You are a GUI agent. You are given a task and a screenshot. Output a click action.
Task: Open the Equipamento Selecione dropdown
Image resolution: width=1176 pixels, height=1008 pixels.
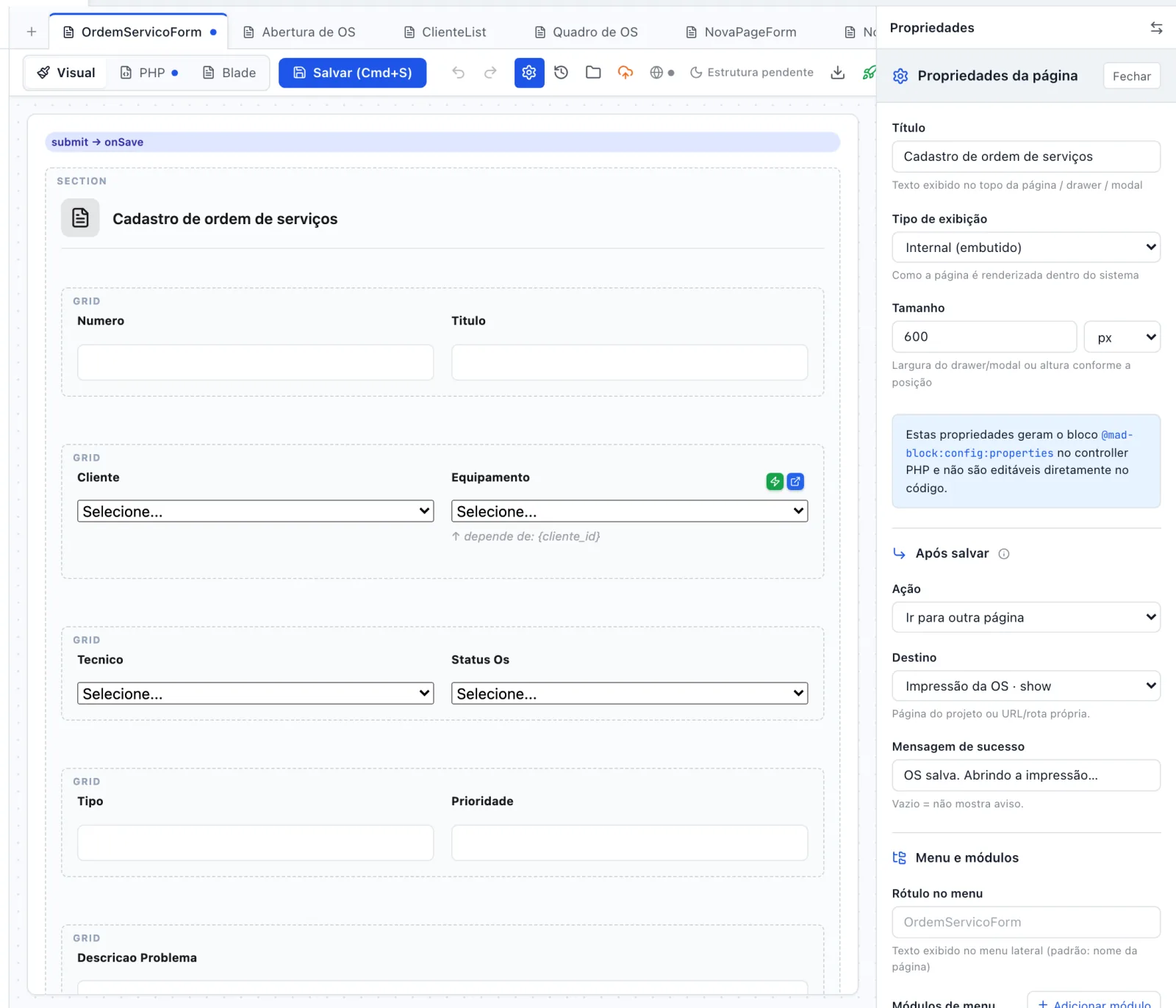[x=629, y=511]
